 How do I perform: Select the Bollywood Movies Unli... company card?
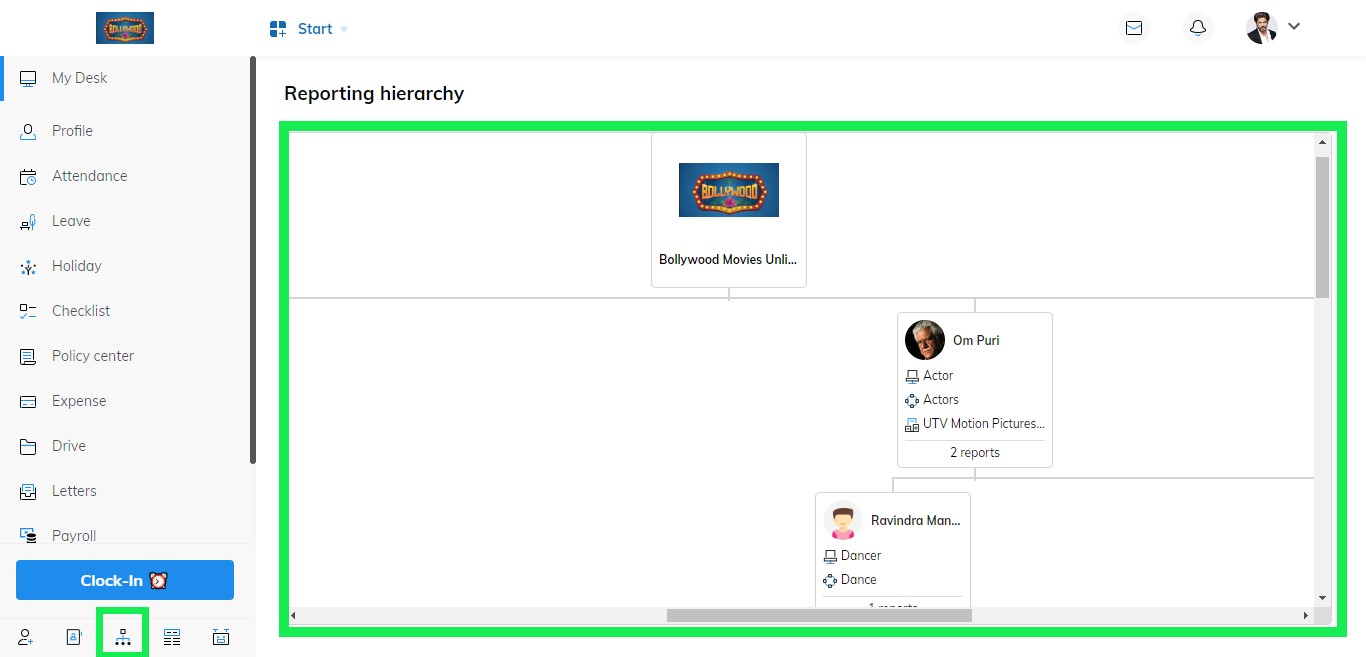pos(729,210)
